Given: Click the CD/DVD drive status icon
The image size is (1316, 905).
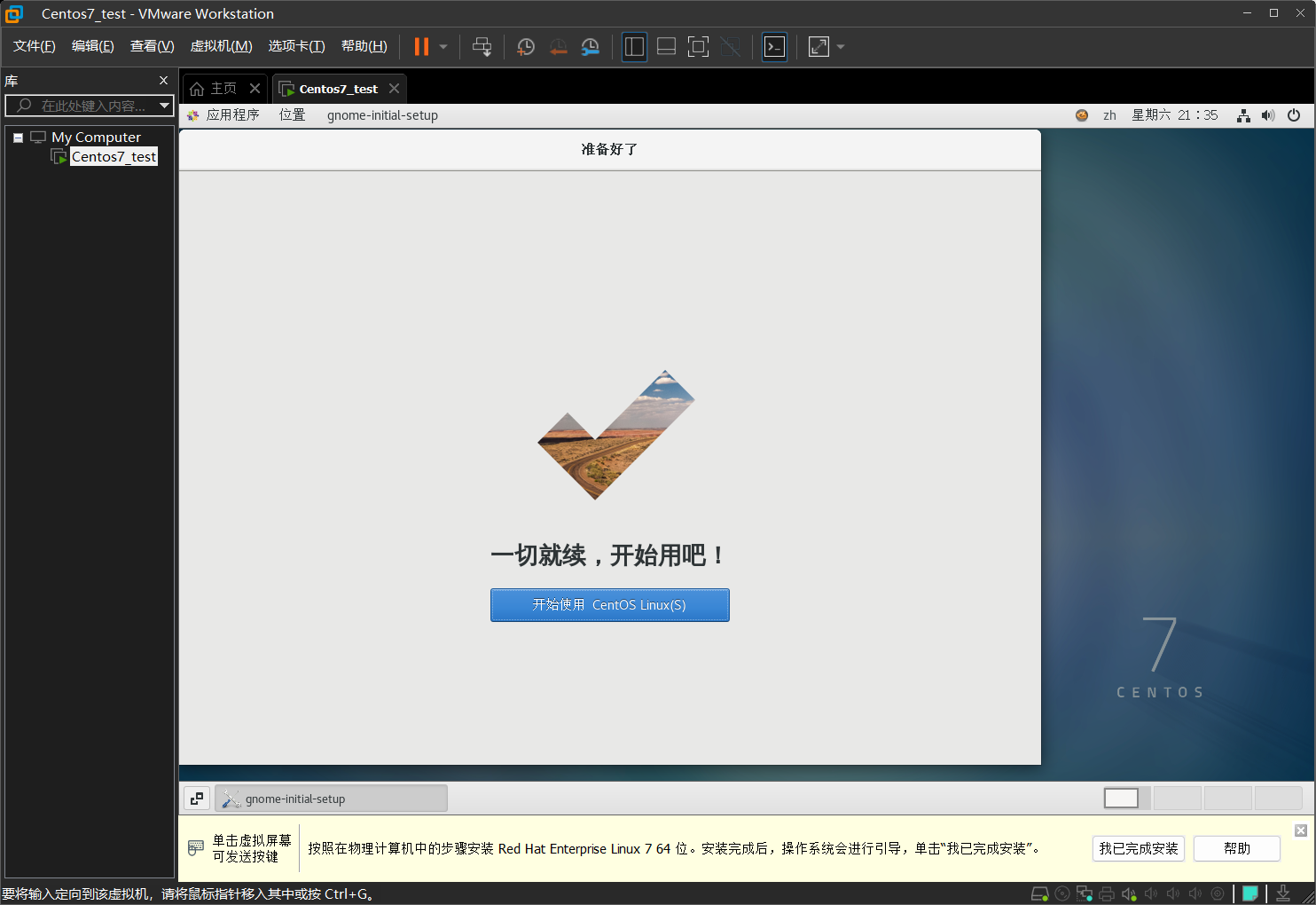Looking at the screenshot, I should pyautogui.click(x=1062, y=893).
